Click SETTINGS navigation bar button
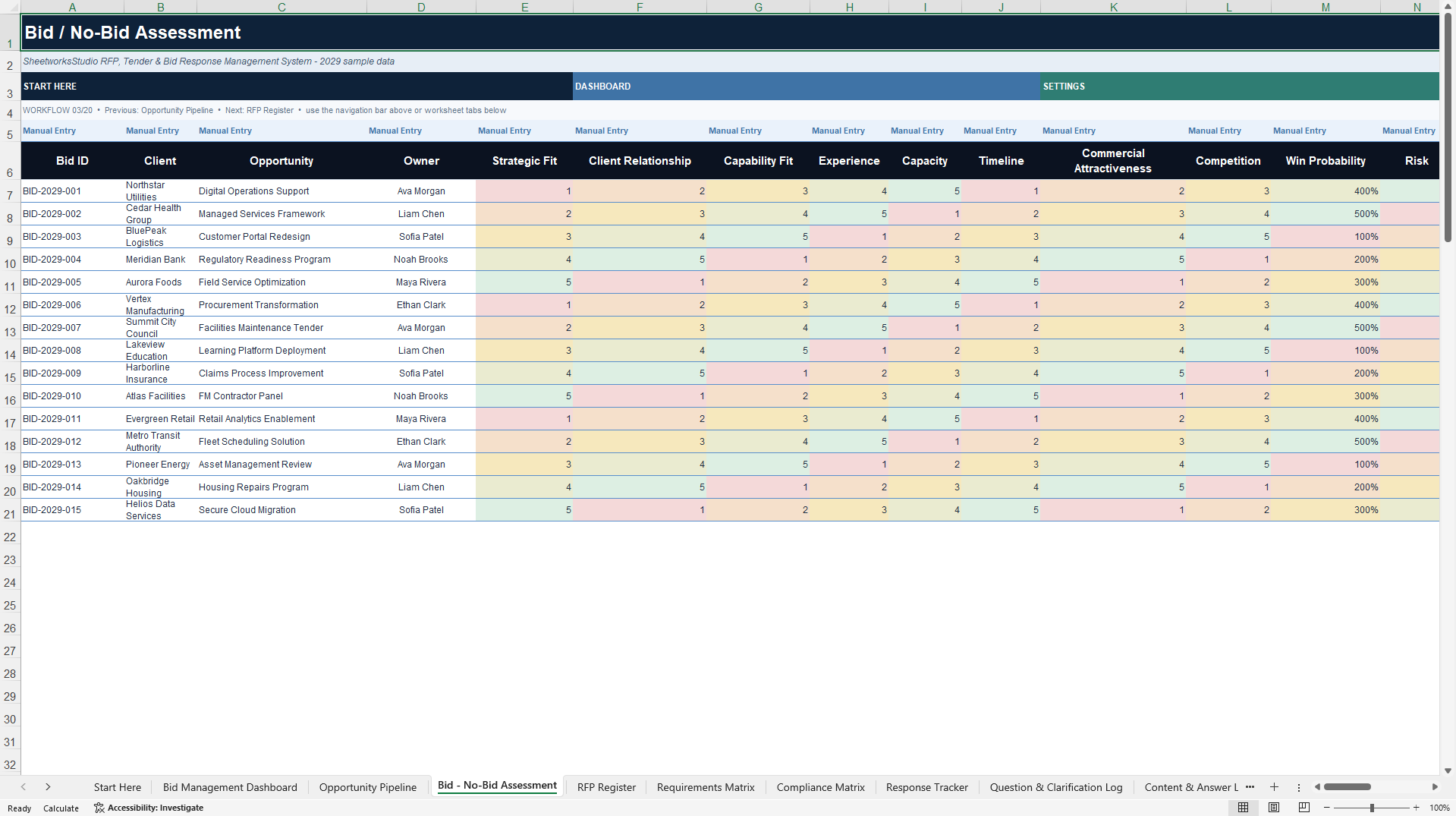Viewport: 1456px width, 816px height. pyautogui.click(x=1240, y=87)
